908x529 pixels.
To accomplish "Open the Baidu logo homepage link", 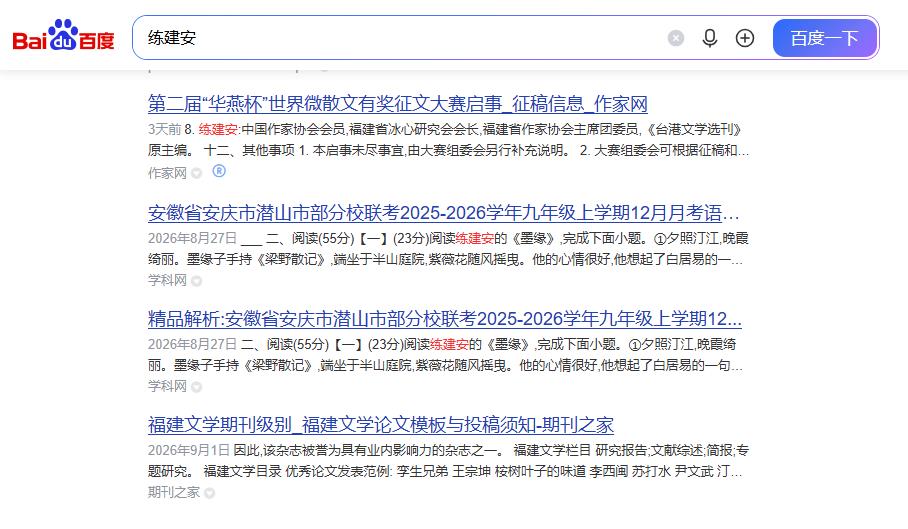I will coord(63,36).
